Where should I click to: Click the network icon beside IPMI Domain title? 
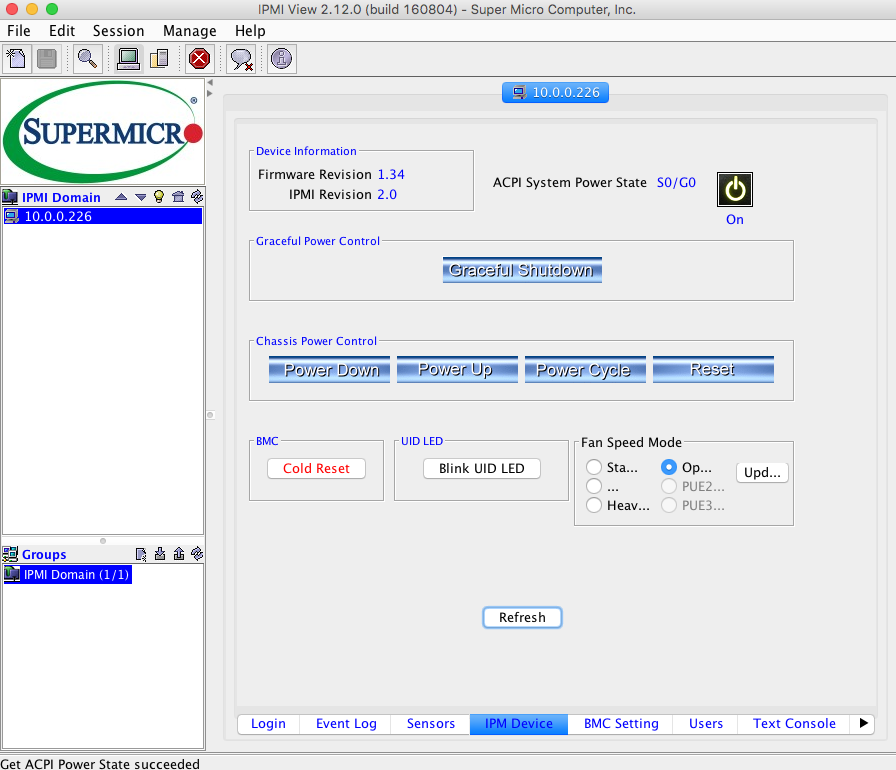(10, 198)
